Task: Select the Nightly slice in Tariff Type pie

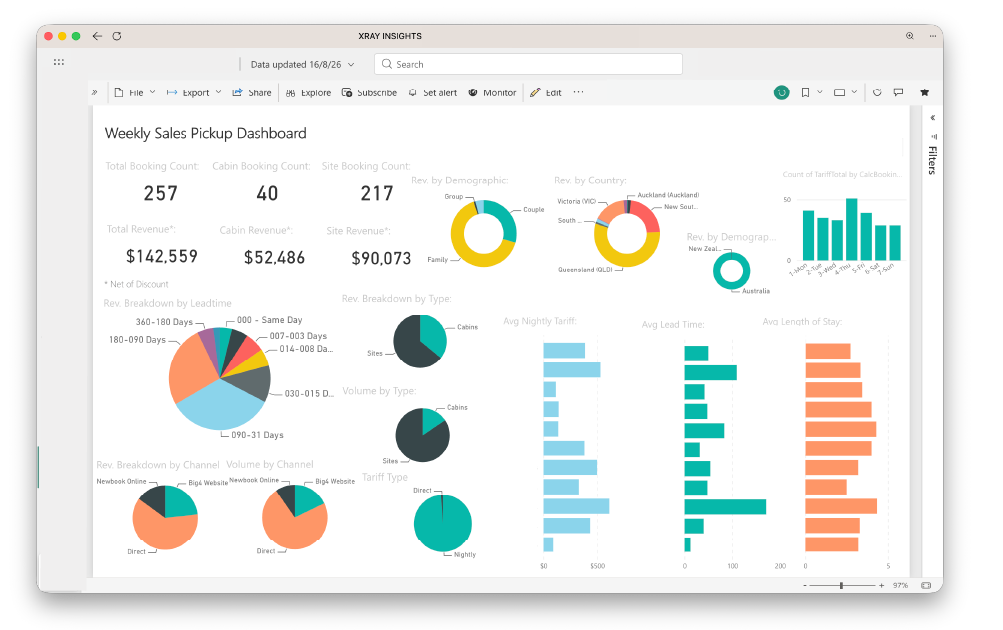Action: click(x=443, y=527)
